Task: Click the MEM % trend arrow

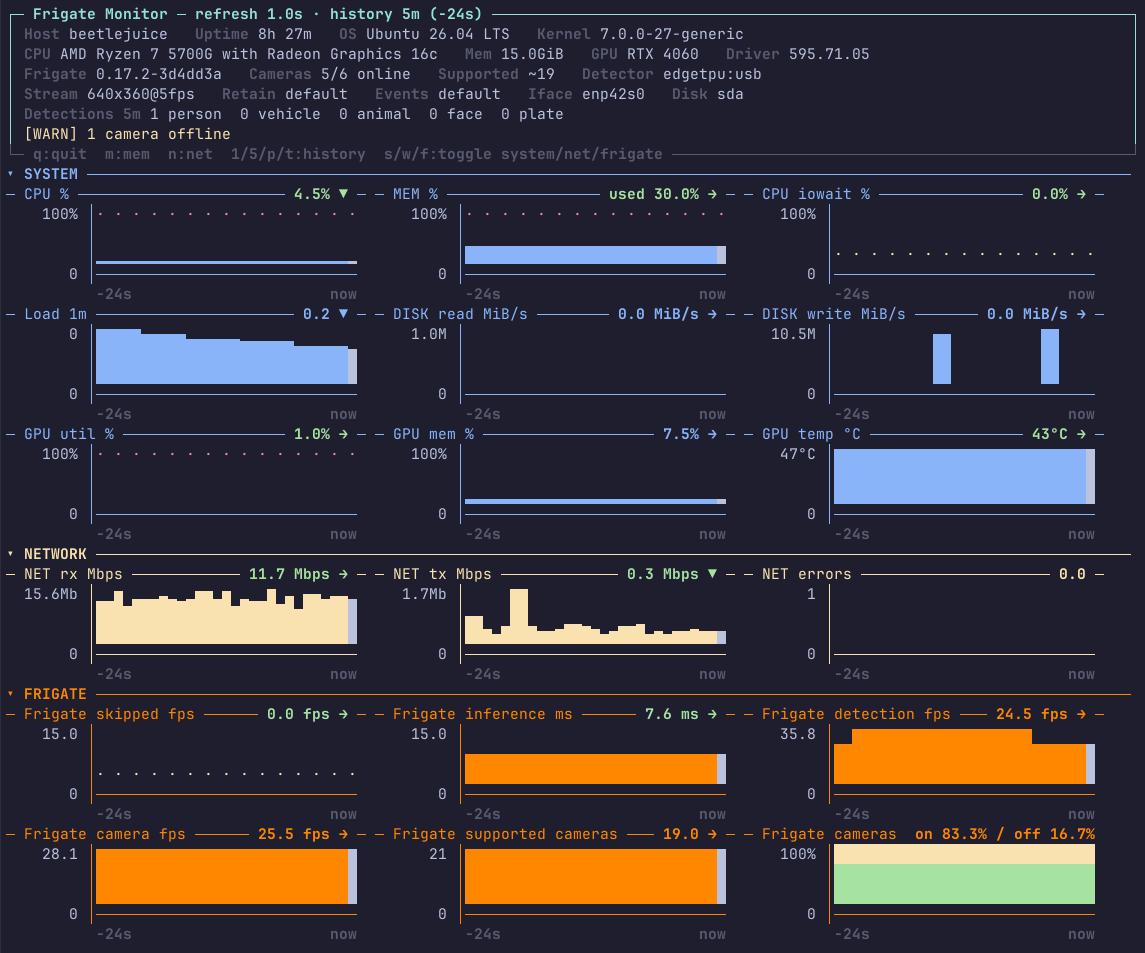Action: coord(712,194)
